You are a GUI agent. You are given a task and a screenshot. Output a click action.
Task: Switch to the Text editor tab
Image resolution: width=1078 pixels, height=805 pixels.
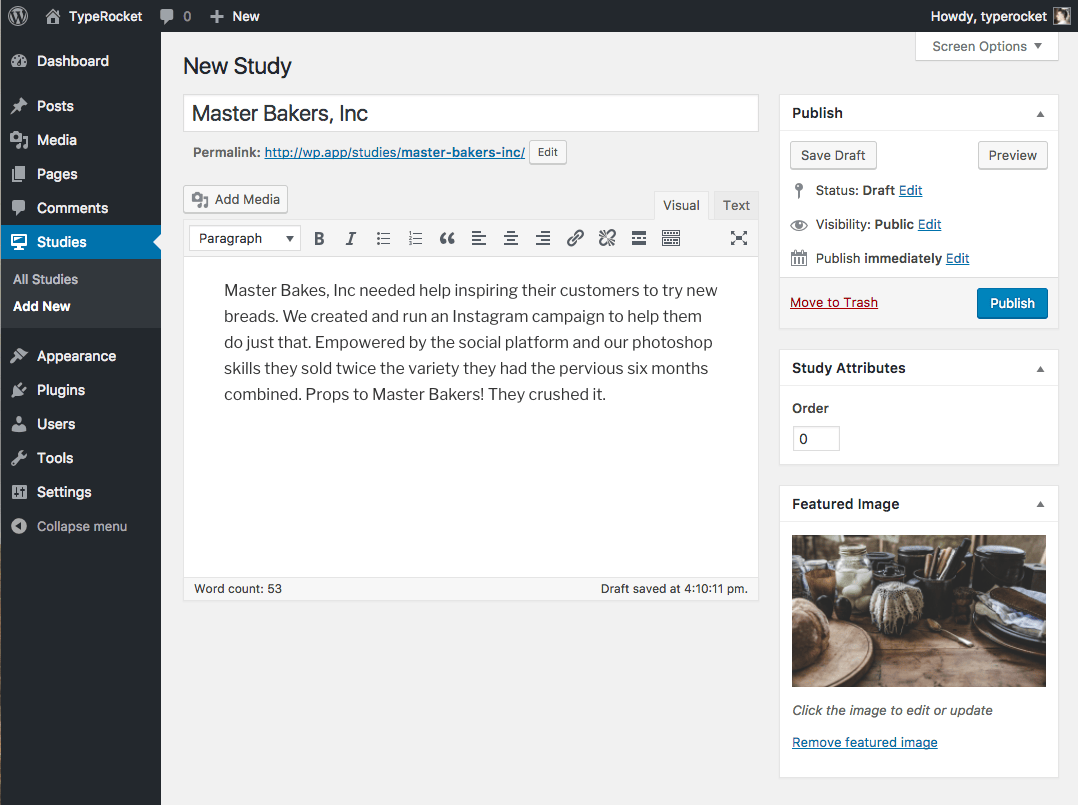pyautogui.click(x=736, y=205)
